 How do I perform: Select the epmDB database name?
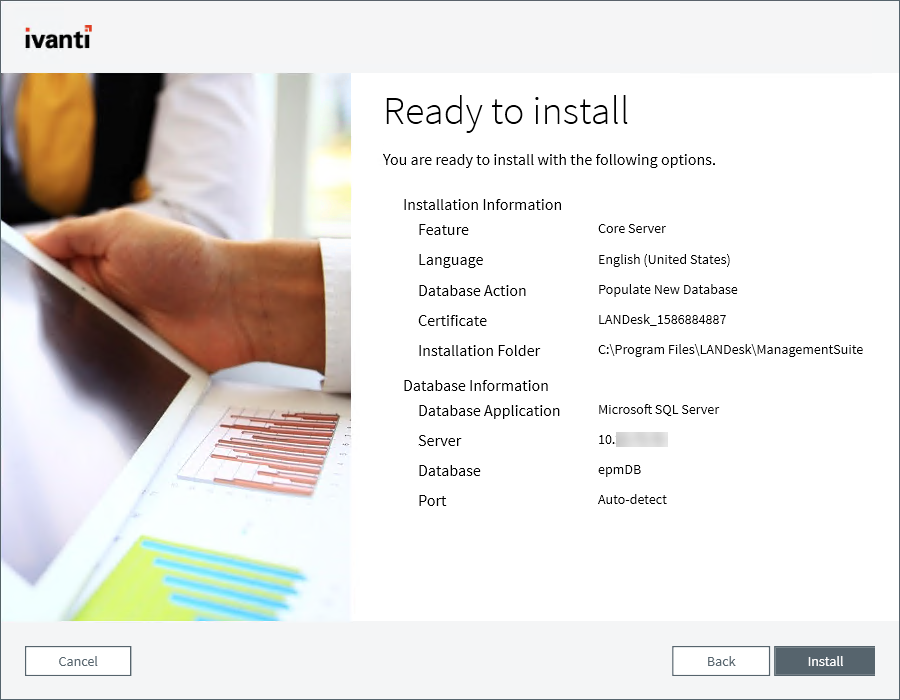[619, 470]
